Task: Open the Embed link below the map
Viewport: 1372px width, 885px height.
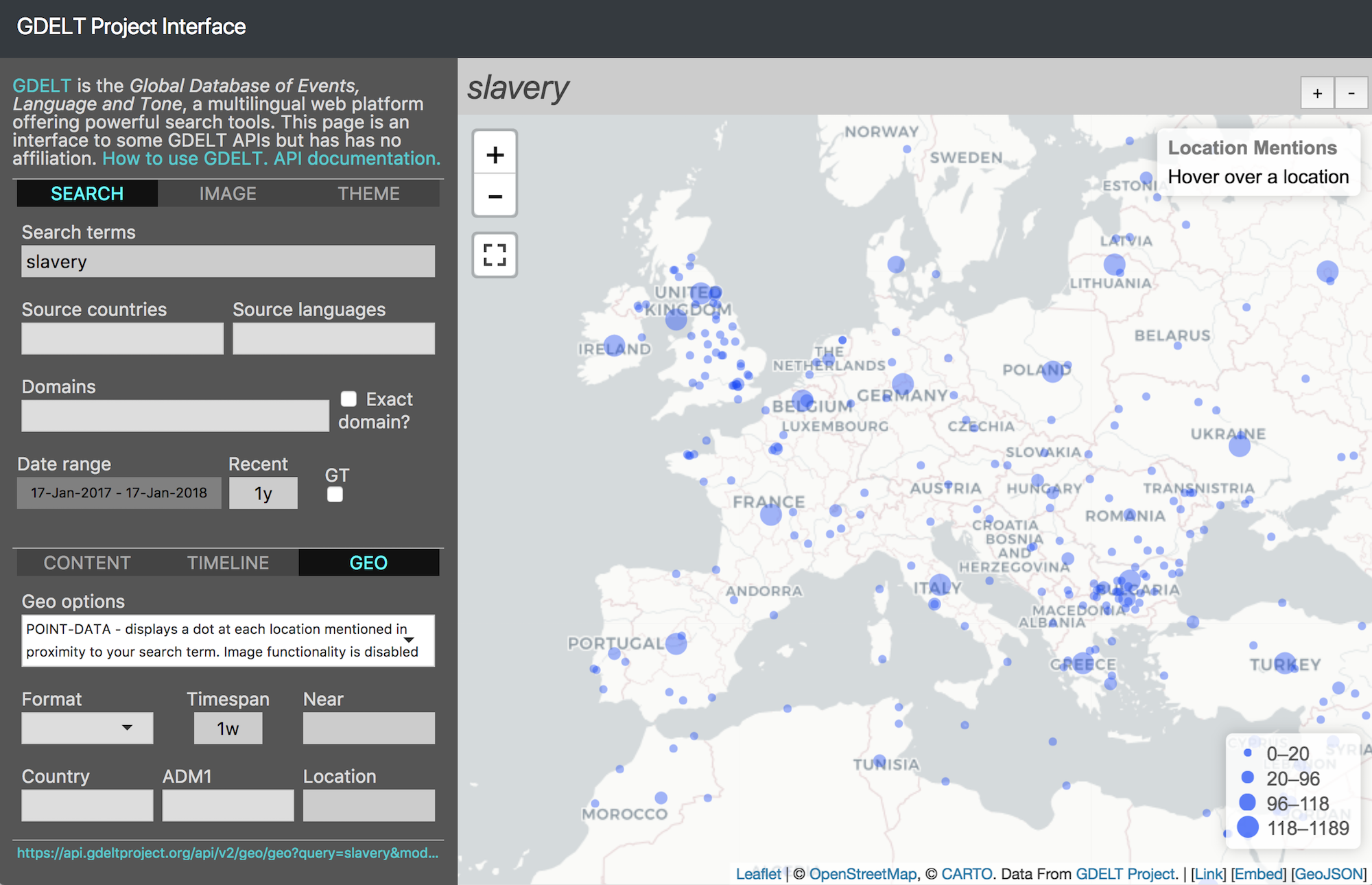Action: pos(1258,874)
